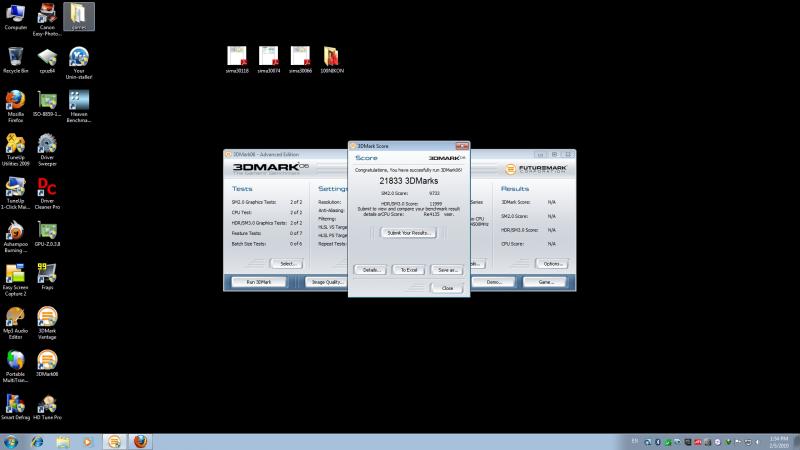Launch 3DMark06 desktop shortcut
The height and width of the screenshot is (450, 800).
[47, 363]
